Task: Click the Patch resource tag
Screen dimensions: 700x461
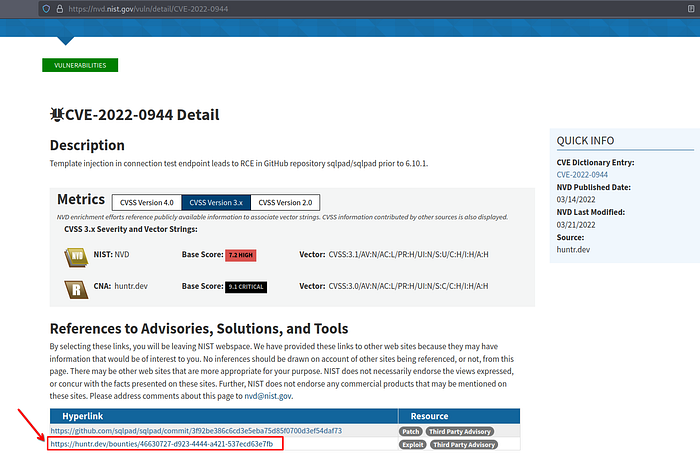Action: point(411,432)
